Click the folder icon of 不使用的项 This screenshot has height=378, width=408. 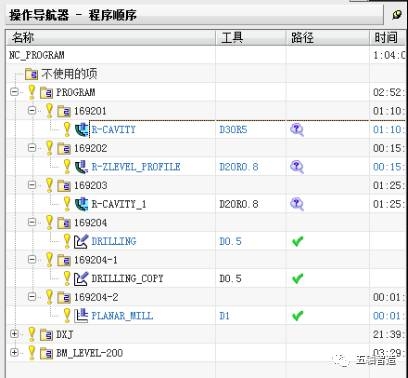pos(32,74)
